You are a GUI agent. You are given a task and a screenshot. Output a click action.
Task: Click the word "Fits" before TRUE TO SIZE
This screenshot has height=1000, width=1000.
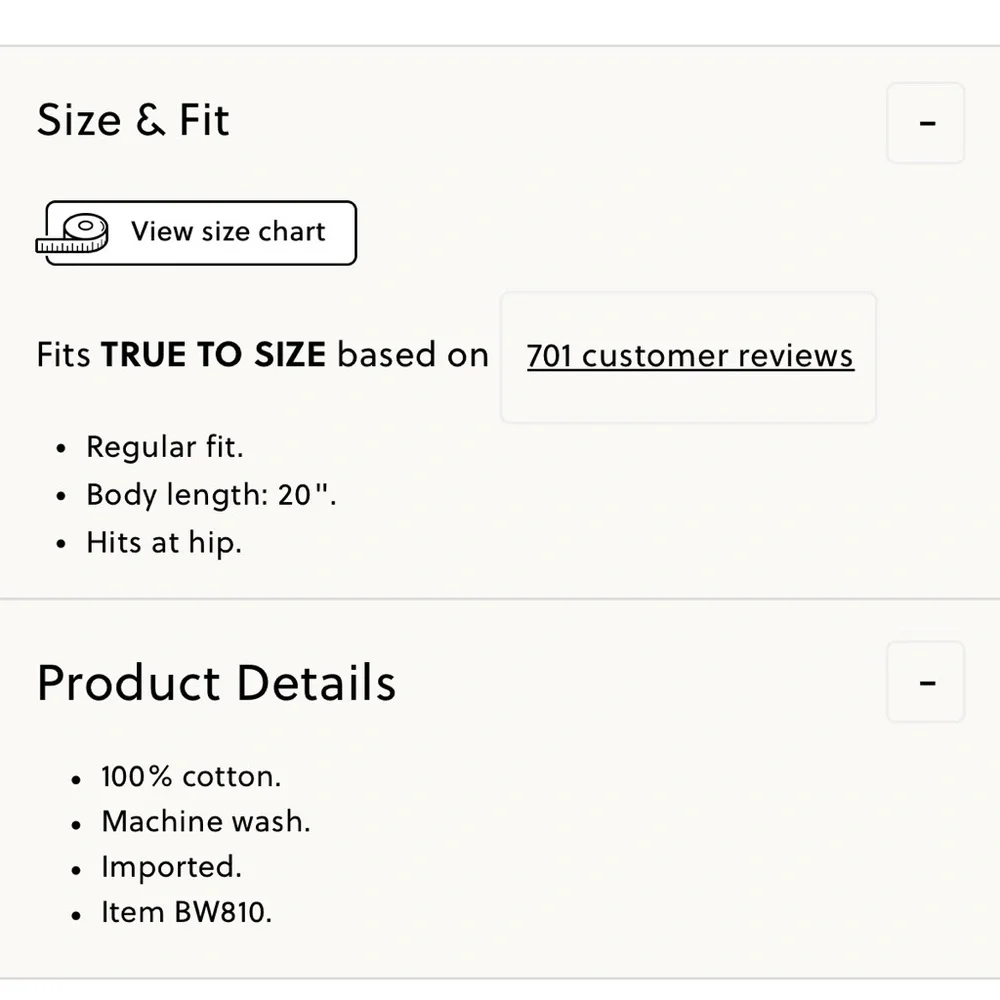[64, 355]
